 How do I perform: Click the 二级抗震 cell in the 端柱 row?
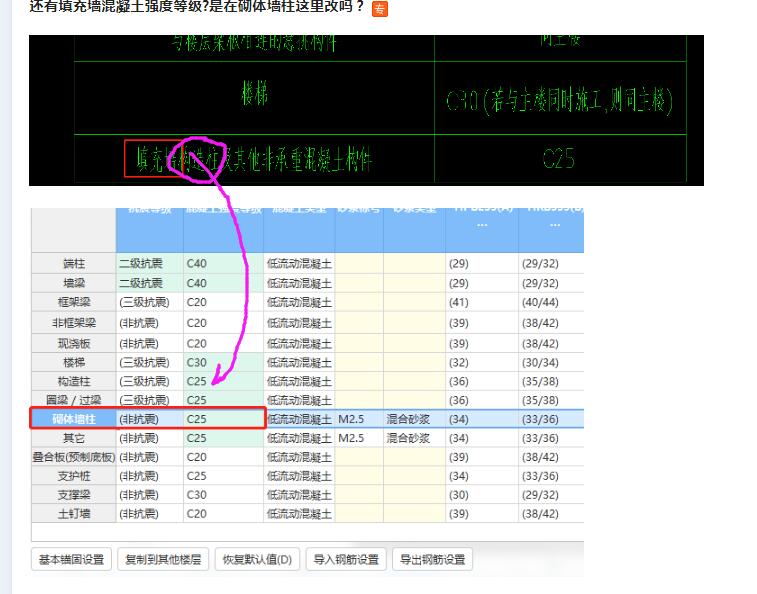click(150, 264)
